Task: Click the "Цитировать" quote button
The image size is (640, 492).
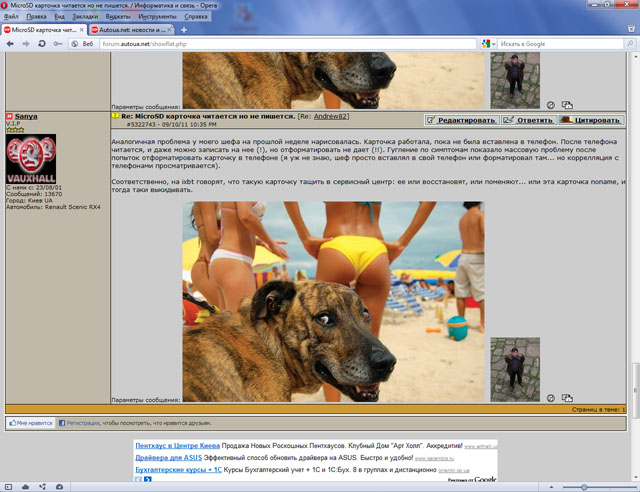Action: [590, 120]
